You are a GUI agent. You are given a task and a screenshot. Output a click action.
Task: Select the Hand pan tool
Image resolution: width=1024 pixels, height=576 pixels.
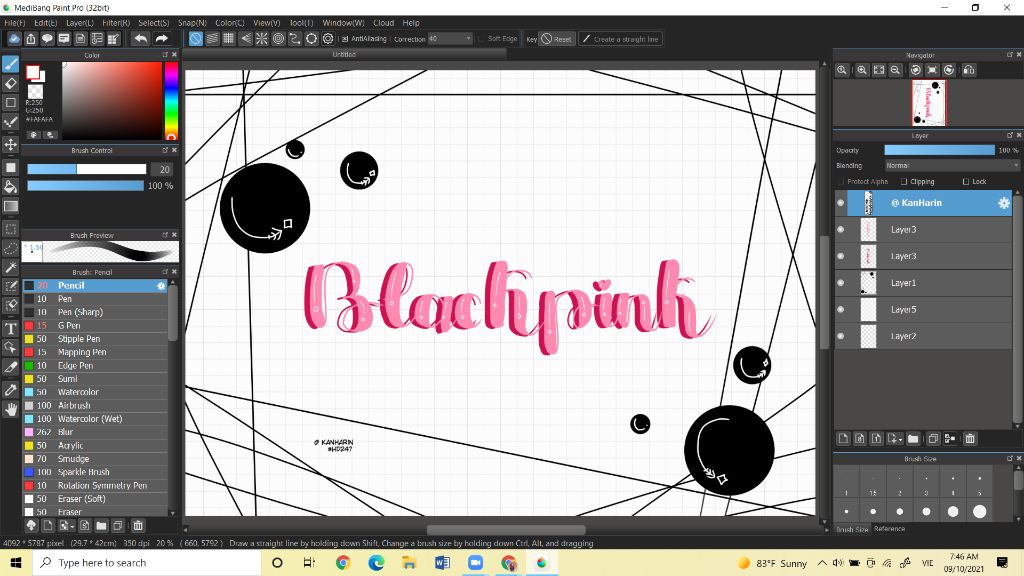[10, 409]
